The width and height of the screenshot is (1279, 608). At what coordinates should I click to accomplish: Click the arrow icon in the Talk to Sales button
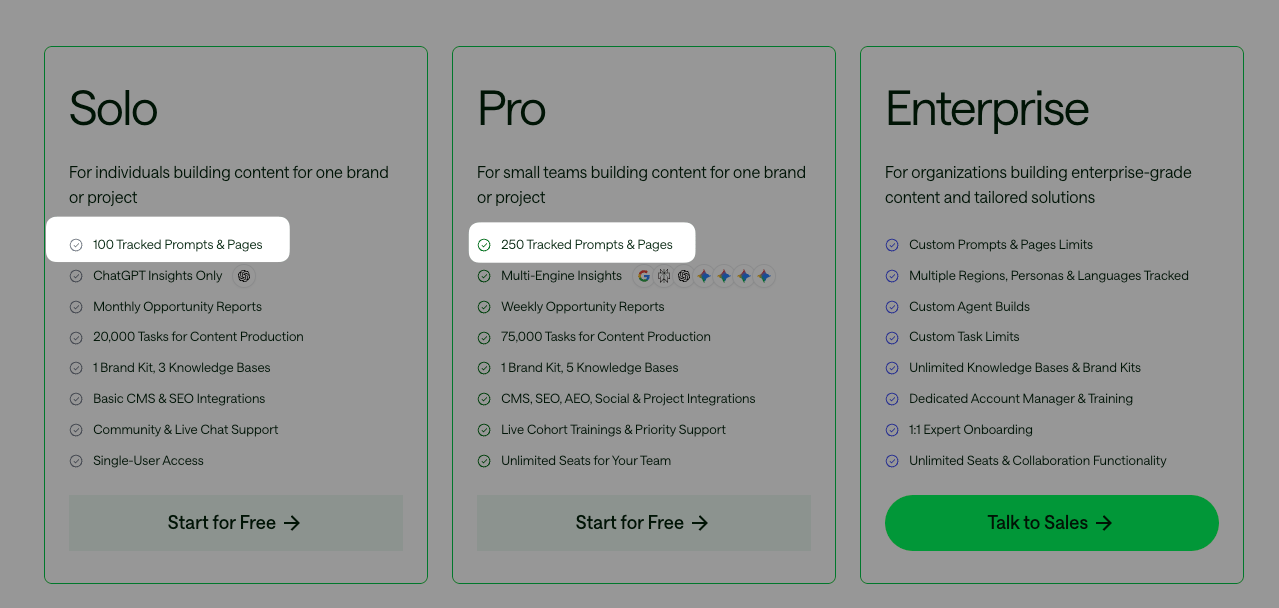pos(1104,523)
